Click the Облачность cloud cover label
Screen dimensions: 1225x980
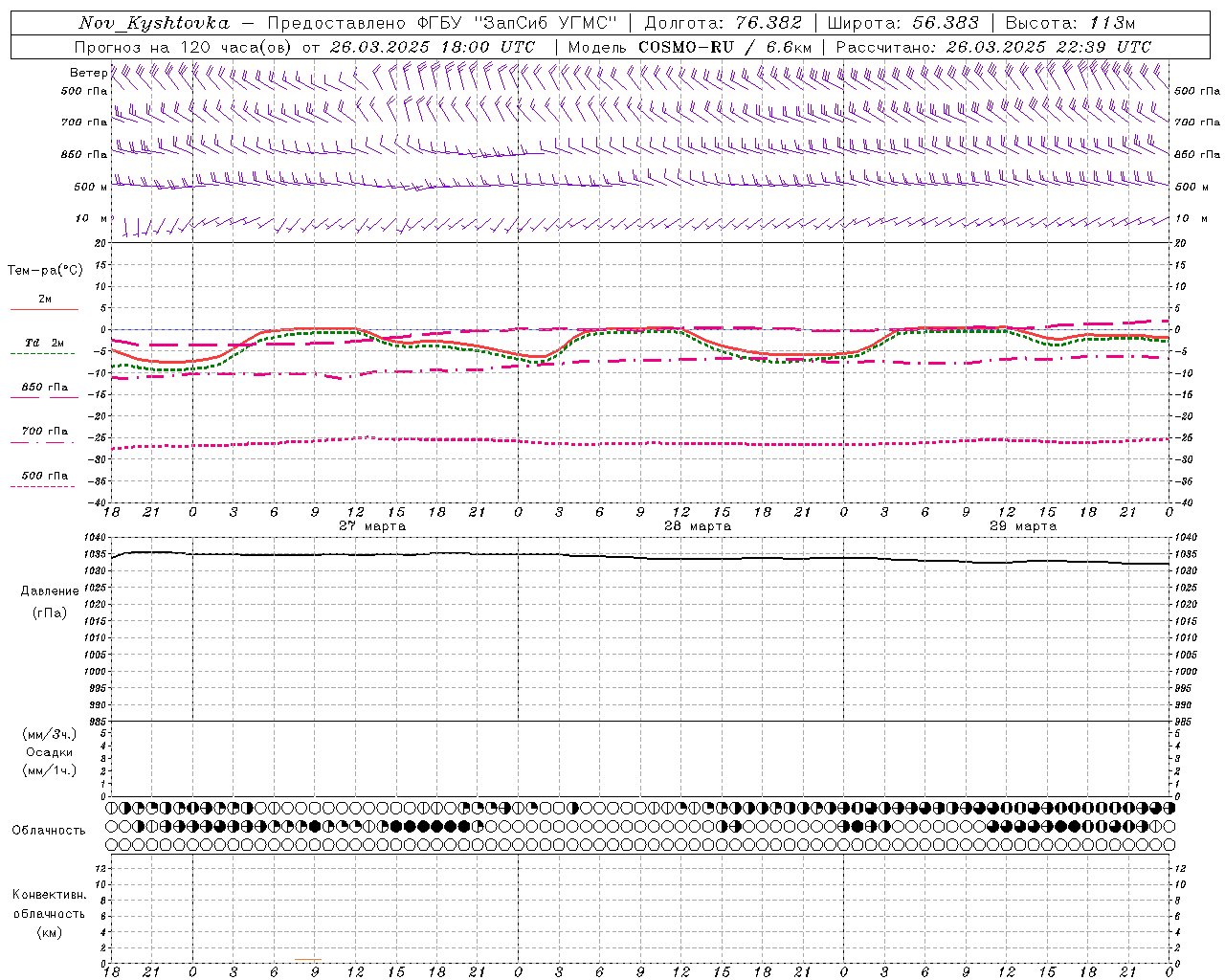click(x=49, y=831)
